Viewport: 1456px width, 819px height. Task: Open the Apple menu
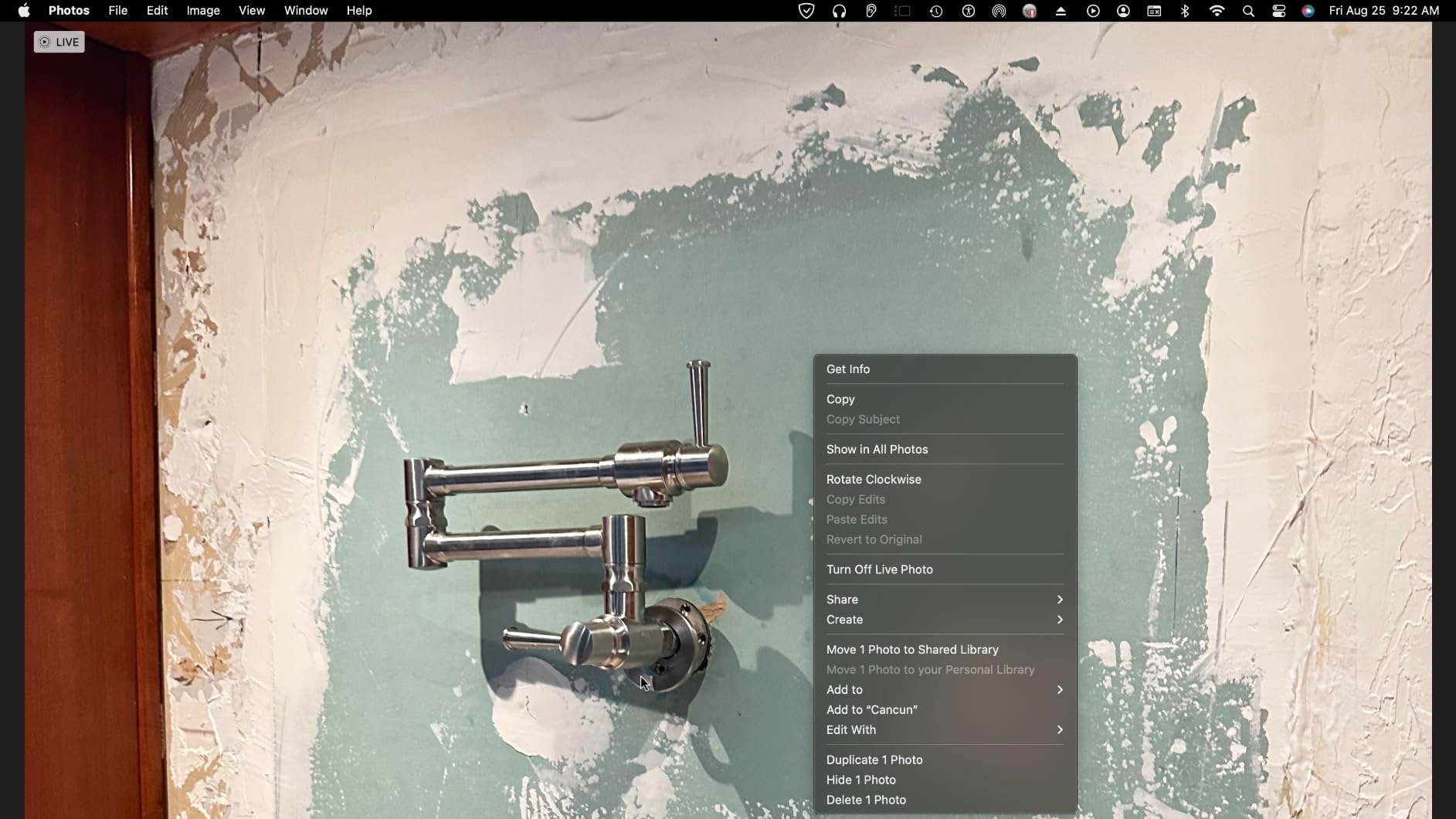24,11
